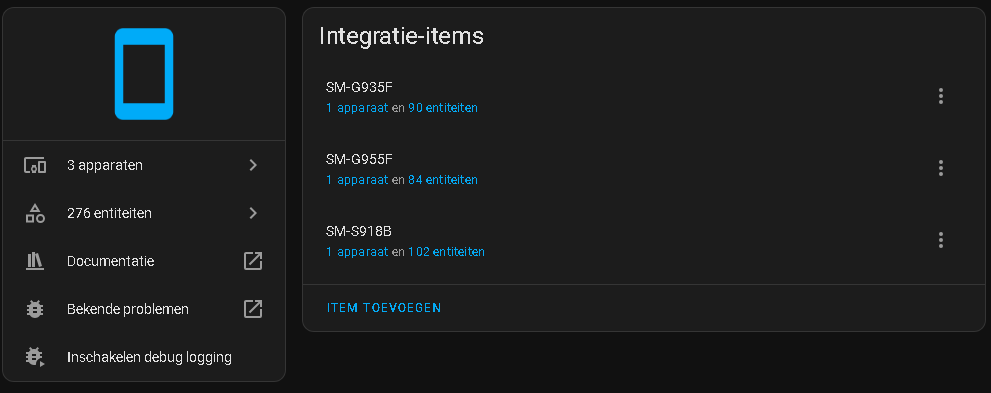The image size is (991, 393).
Task: Open the 90 entiteiten link under SM-G935F
Action: 442,108
